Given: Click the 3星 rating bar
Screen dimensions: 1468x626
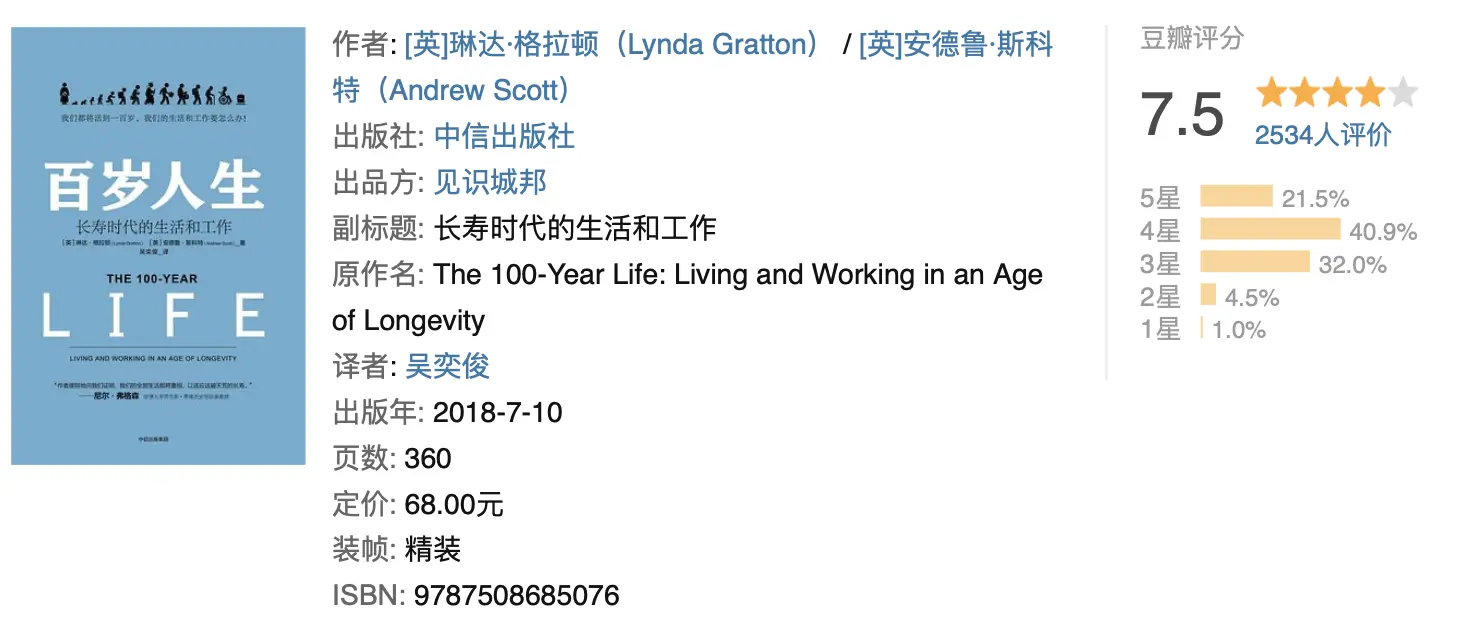Looking at the screenshot, I should click(x=1254, y=263).
